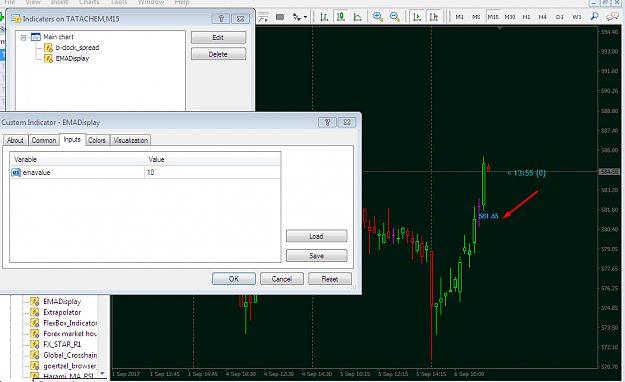Select the M1 timeframe

point(460,17)
